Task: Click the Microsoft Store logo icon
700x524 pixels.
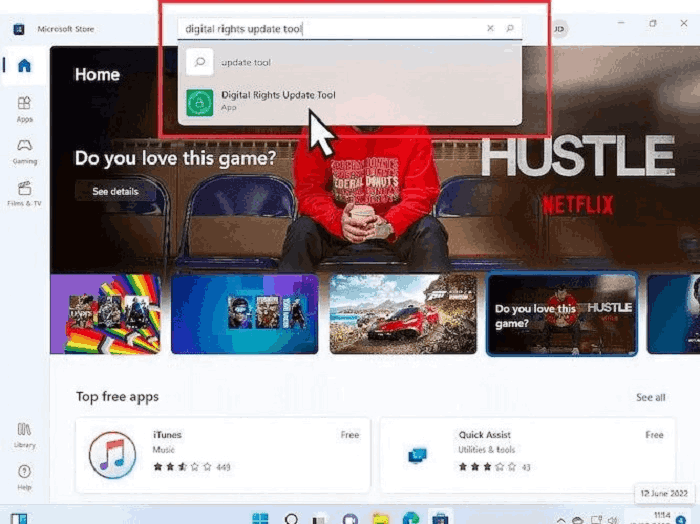Action: pos(19,29)
